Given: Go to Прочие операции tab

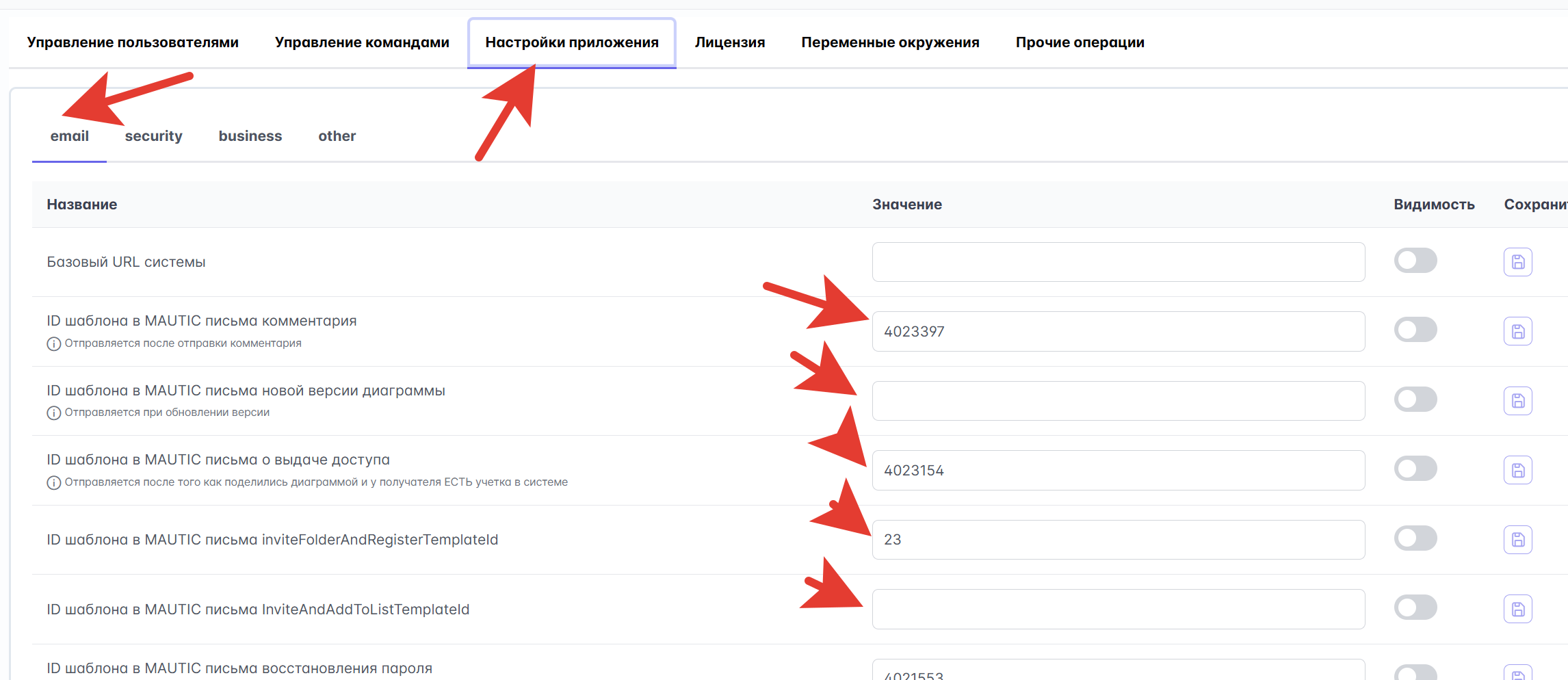Looking at the screenshot, I should coord(1080,42).
